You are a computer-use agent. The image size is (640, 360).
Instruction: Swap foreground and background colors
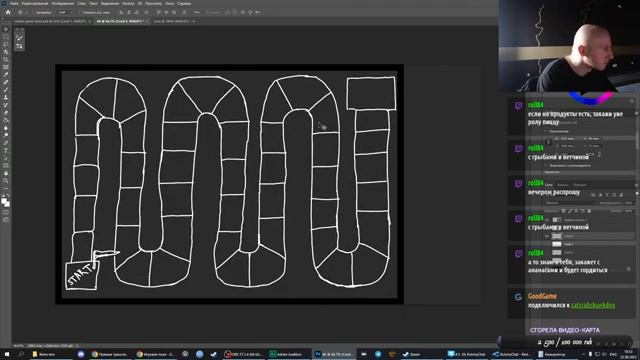coord(8,196)
